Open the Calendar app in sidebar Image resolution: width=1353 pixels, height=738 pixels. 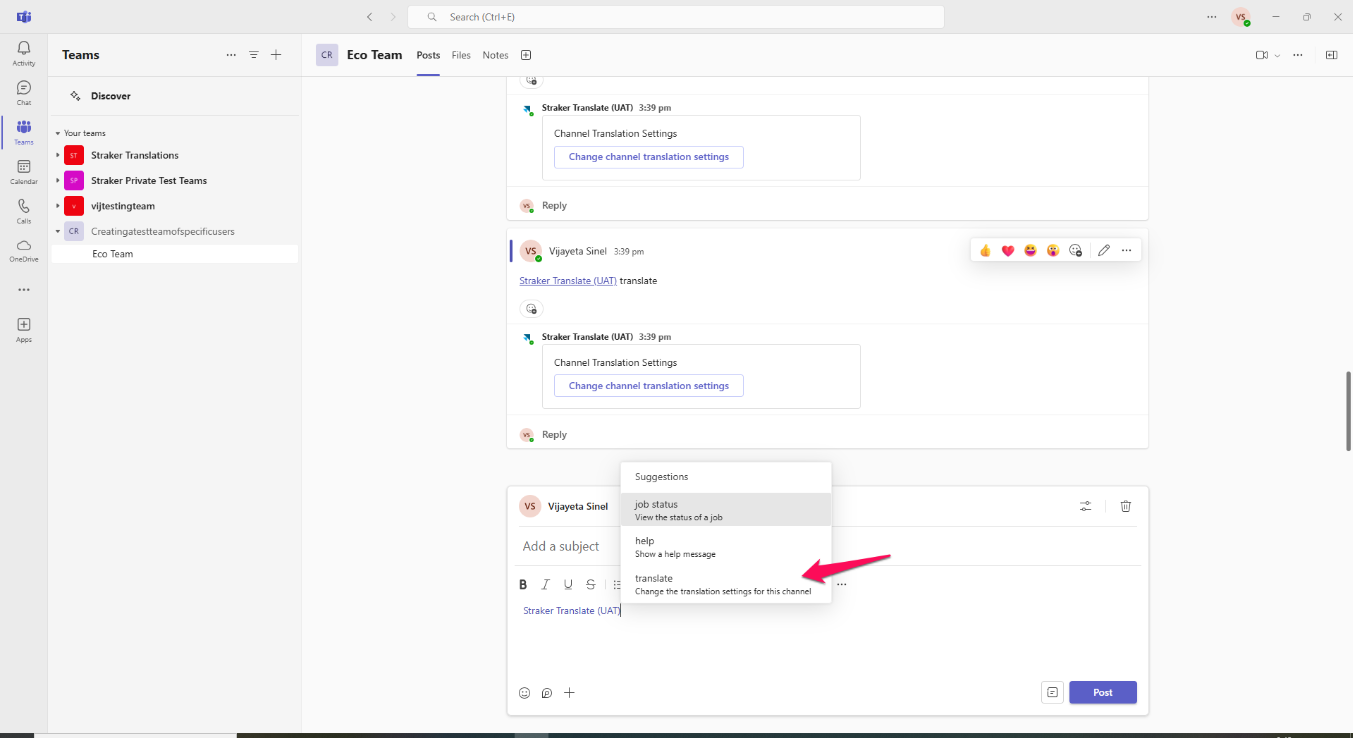[x=23, y=172]
